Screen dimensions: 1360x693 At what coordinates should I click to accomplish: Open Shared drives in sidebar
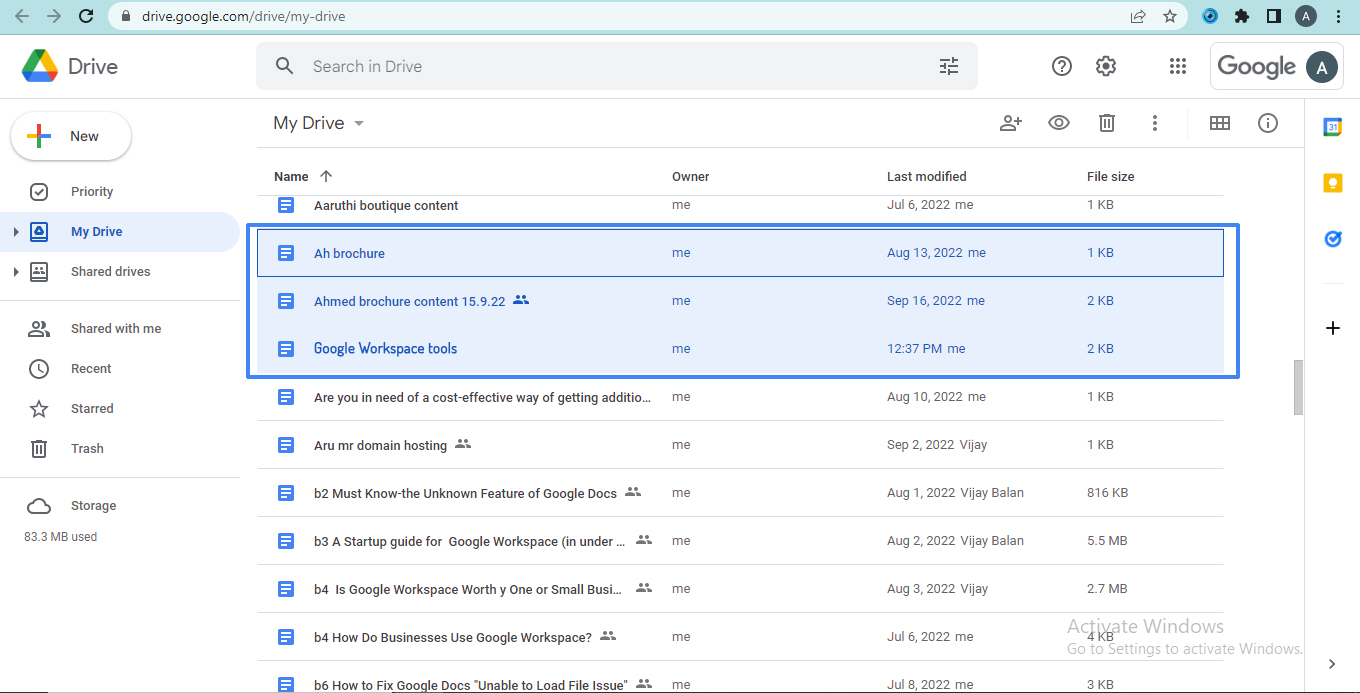(x=111, y=272)
